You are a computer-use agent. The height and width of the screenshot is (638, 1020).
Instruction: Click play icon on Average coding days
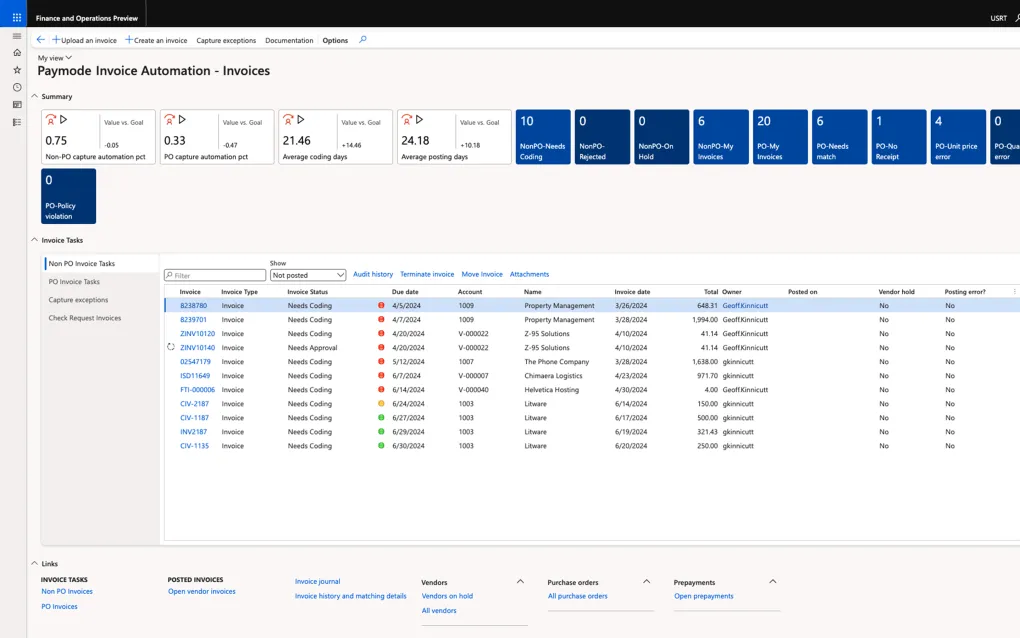300,120
